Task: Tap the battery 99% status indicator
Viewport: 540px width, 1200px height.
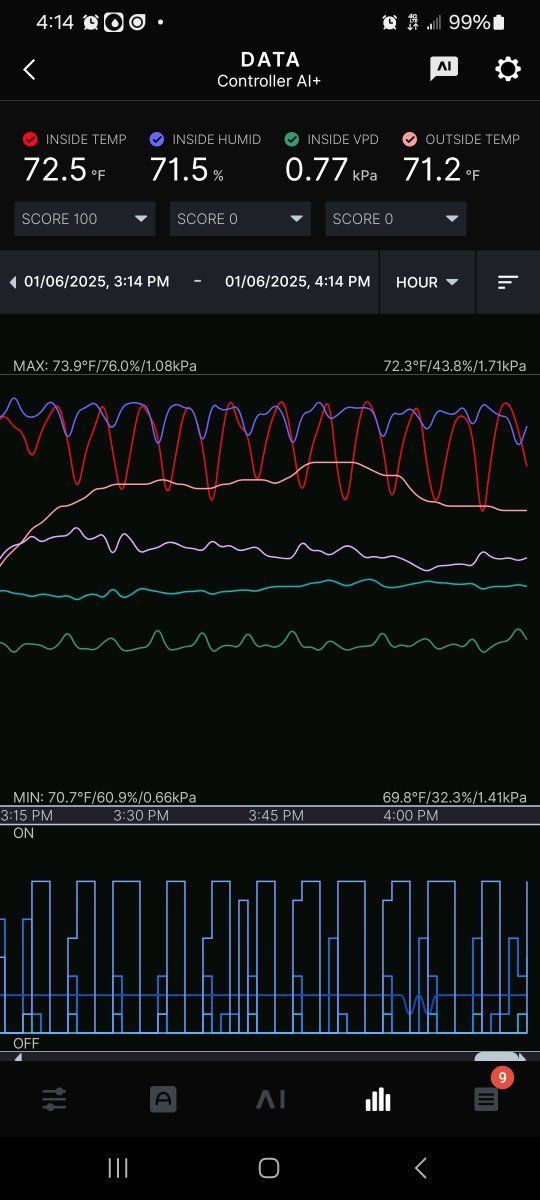Action: pos(477,22)
